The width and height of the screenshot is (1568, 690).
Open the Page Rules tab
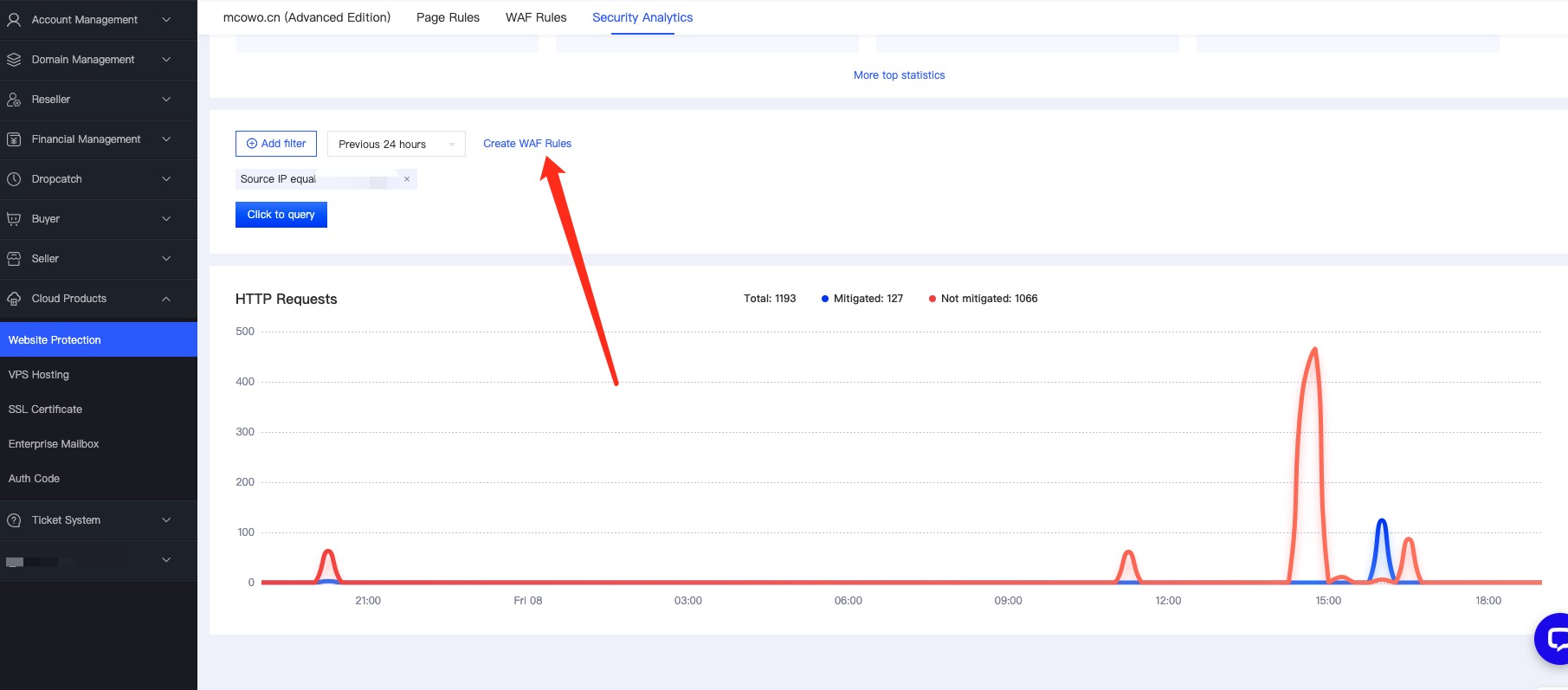click(448, 17)
